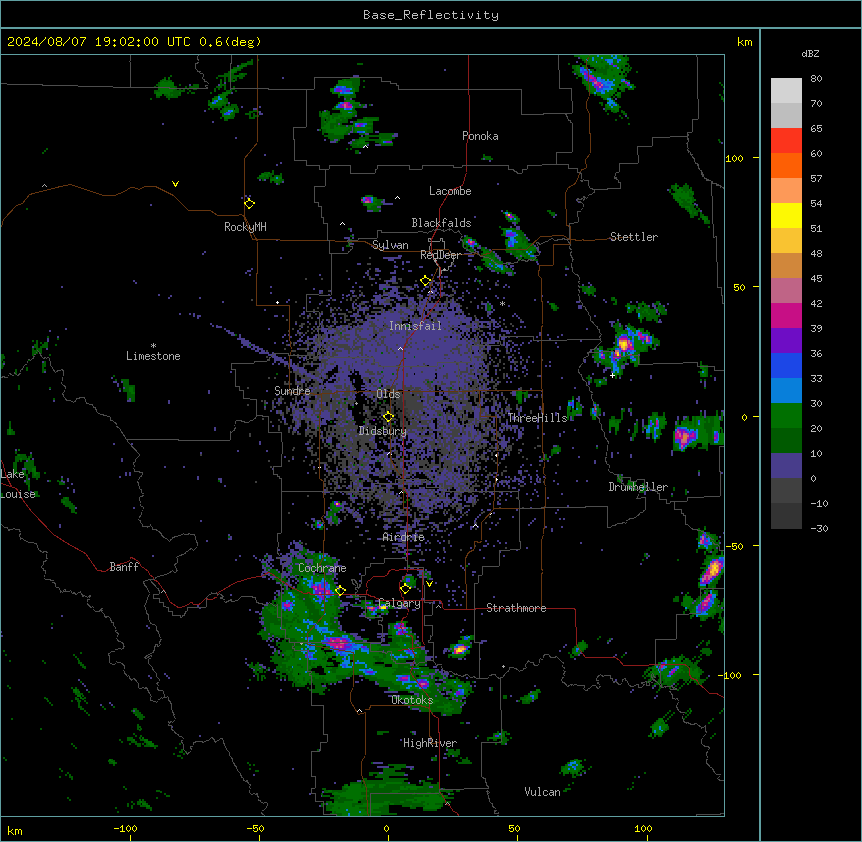This screenshot has width=862, height=842.
Task: Select the royal blue legend swatch near 36
Action: 786,365
